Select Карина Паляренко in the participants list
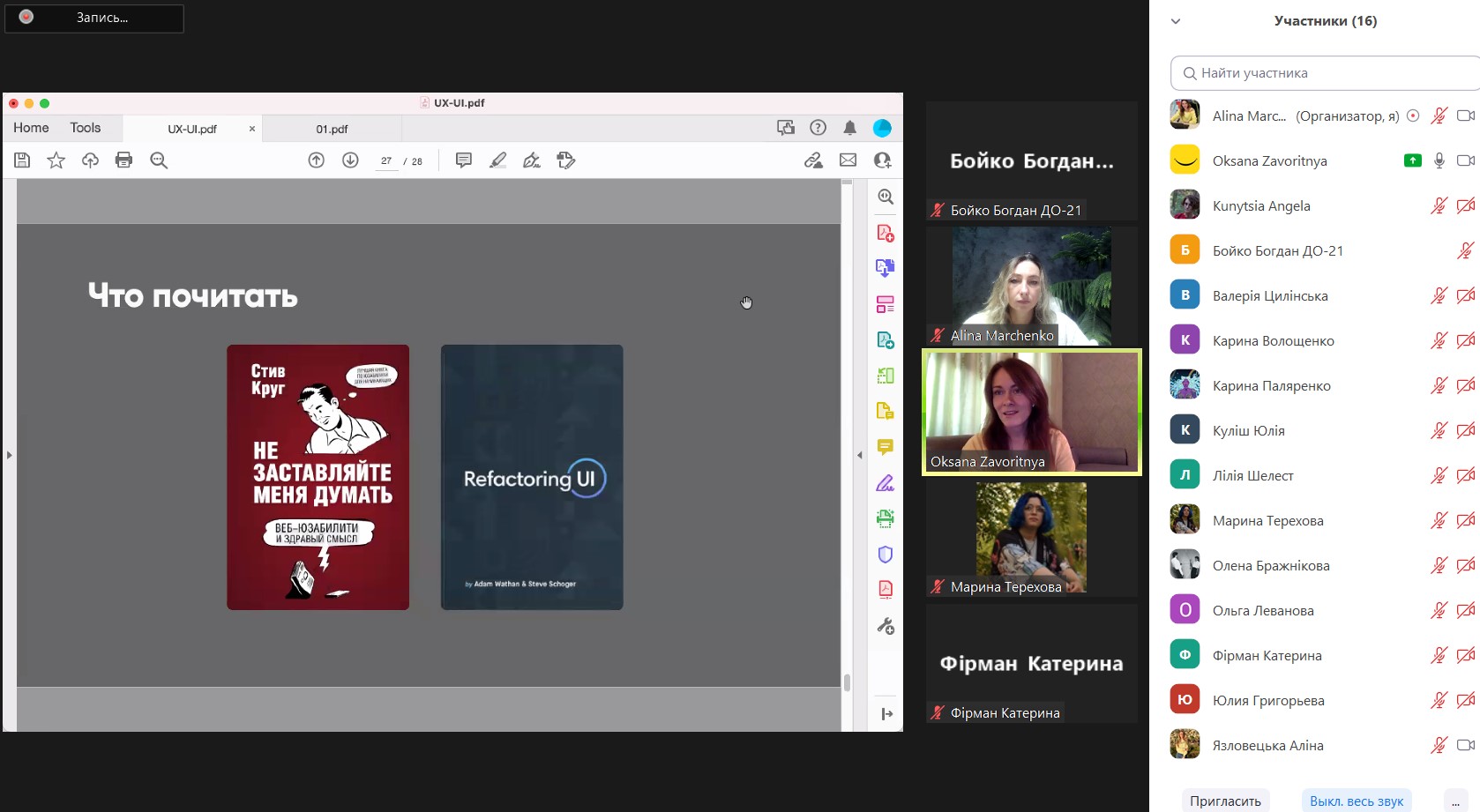This screenshot has height=812, width=1480. tap(1323, 385)
